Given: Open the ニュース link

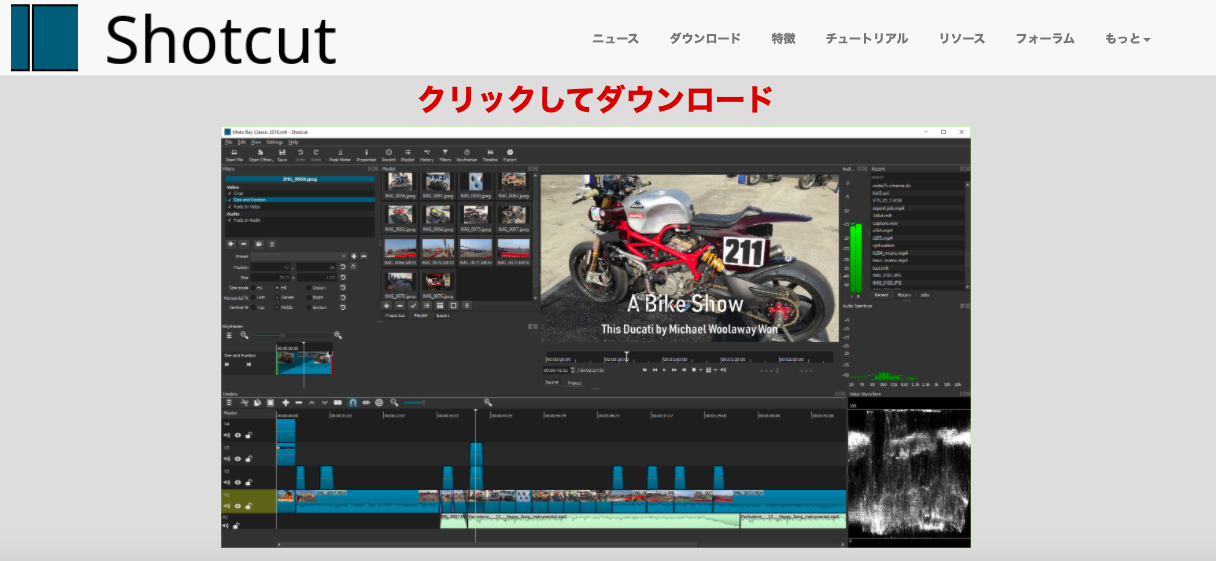Looking at the screenshot, I should (615, 38).
